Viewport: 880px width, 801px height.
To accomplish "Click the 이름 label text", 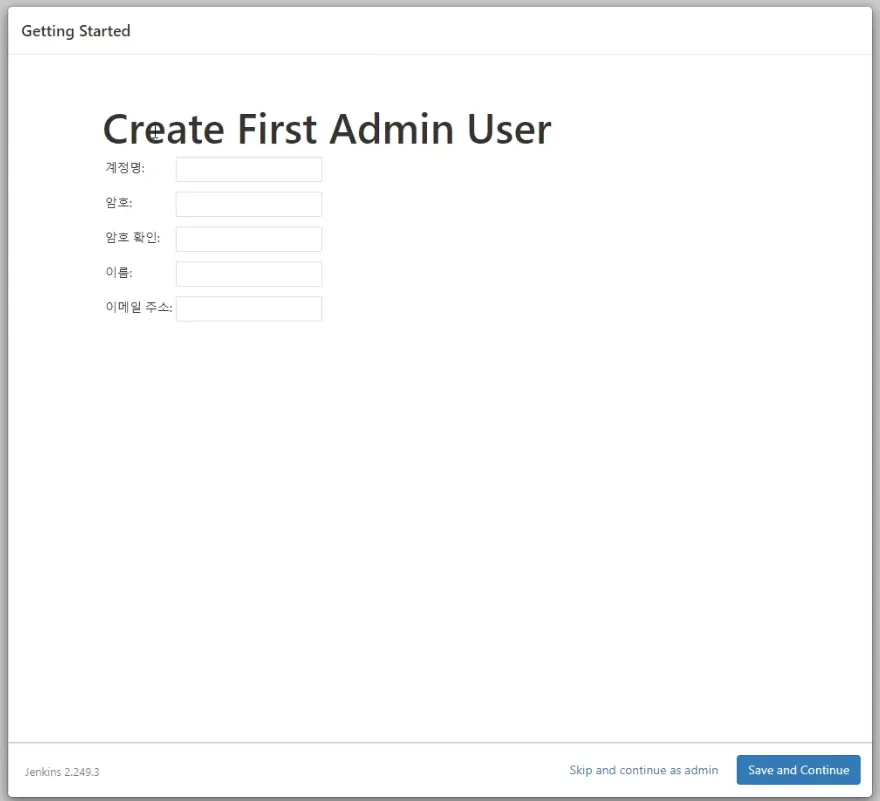I will 118,273.
